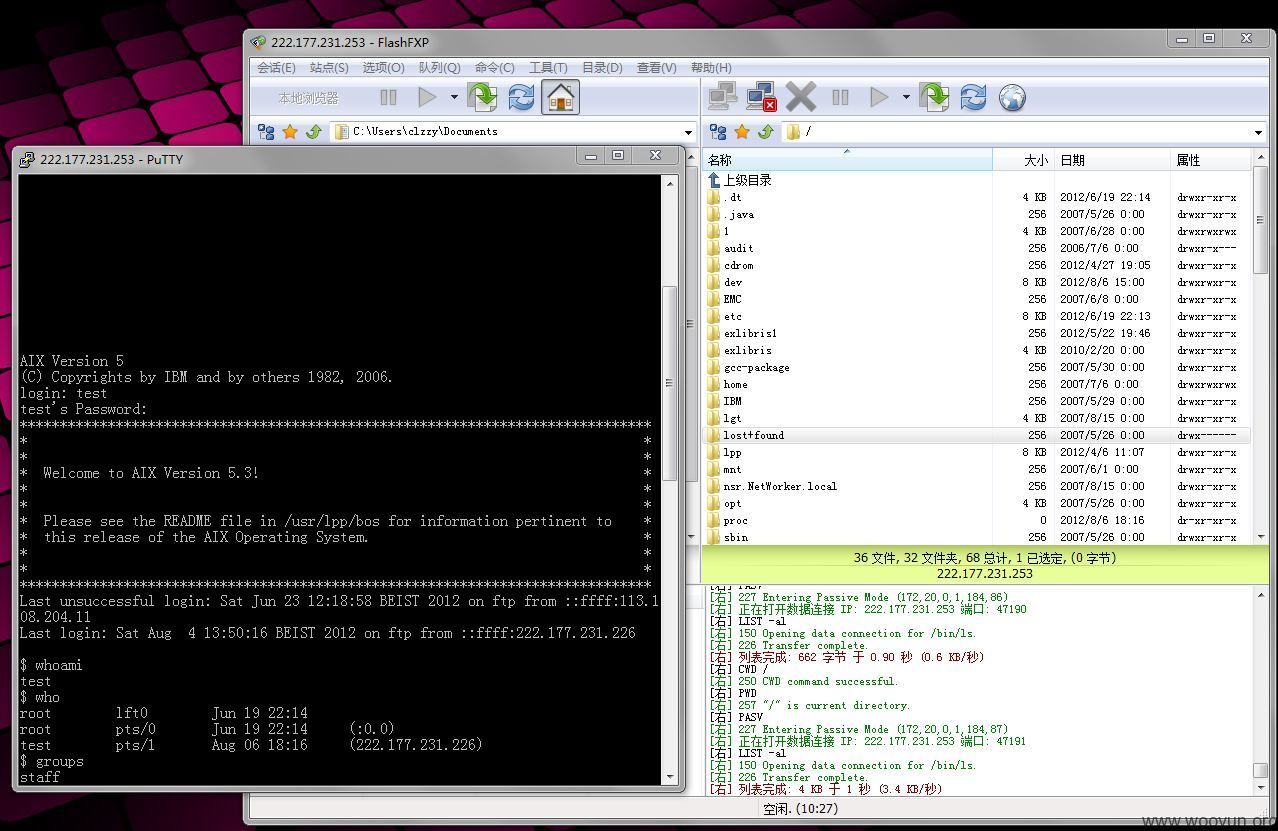Sort by 大小 column header
Image resolution: width=1278 pixels, height=831 pixels.
click(1024, 160)
